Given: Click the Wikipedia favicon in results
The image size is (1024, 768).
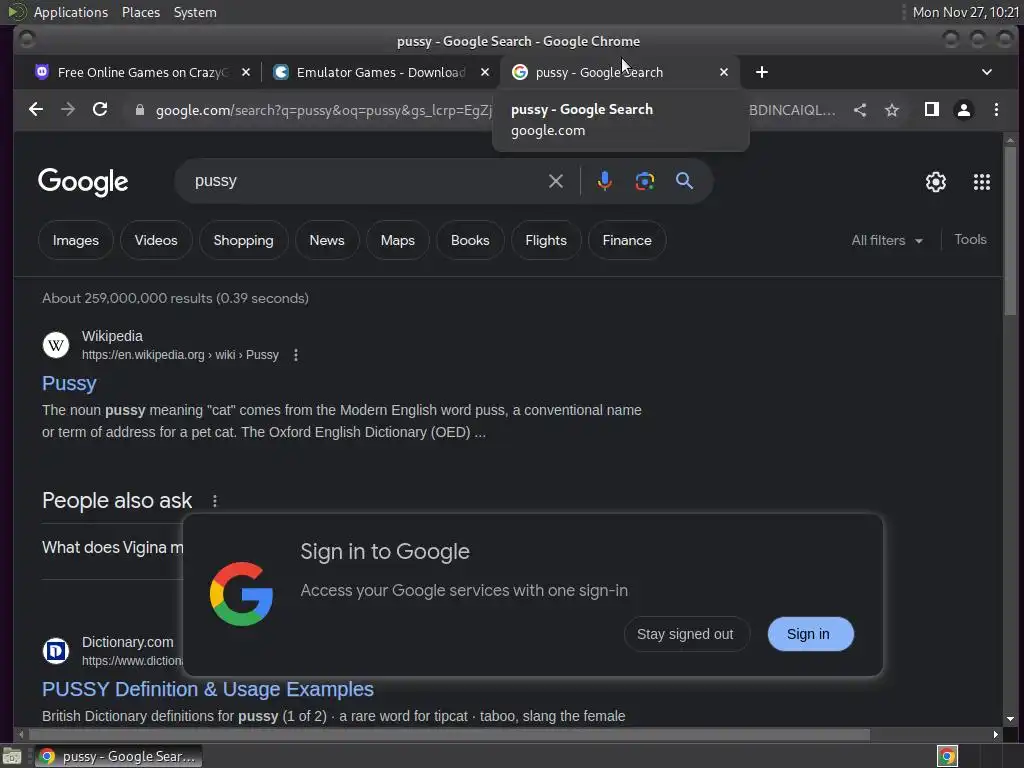Looking at the screenshot, I should [56, 345].
